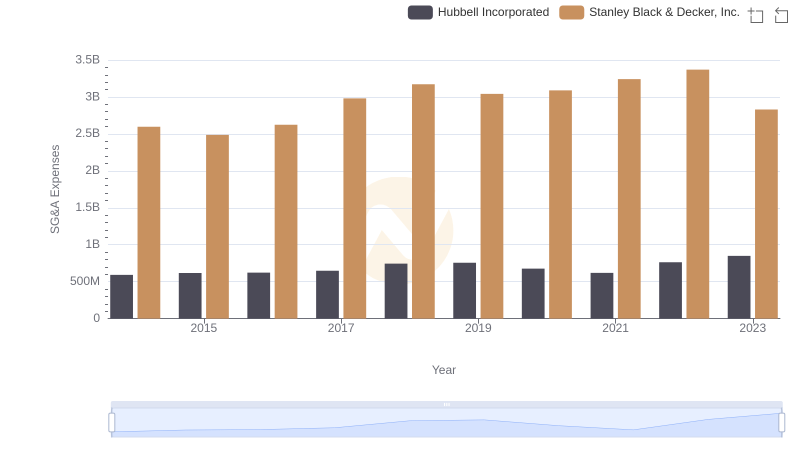Viewport: 800px width, 461px height.
Task: Click Hubbell Incorporated dark legend swatch
Action: pyautogui.click(x=420, y=12)
